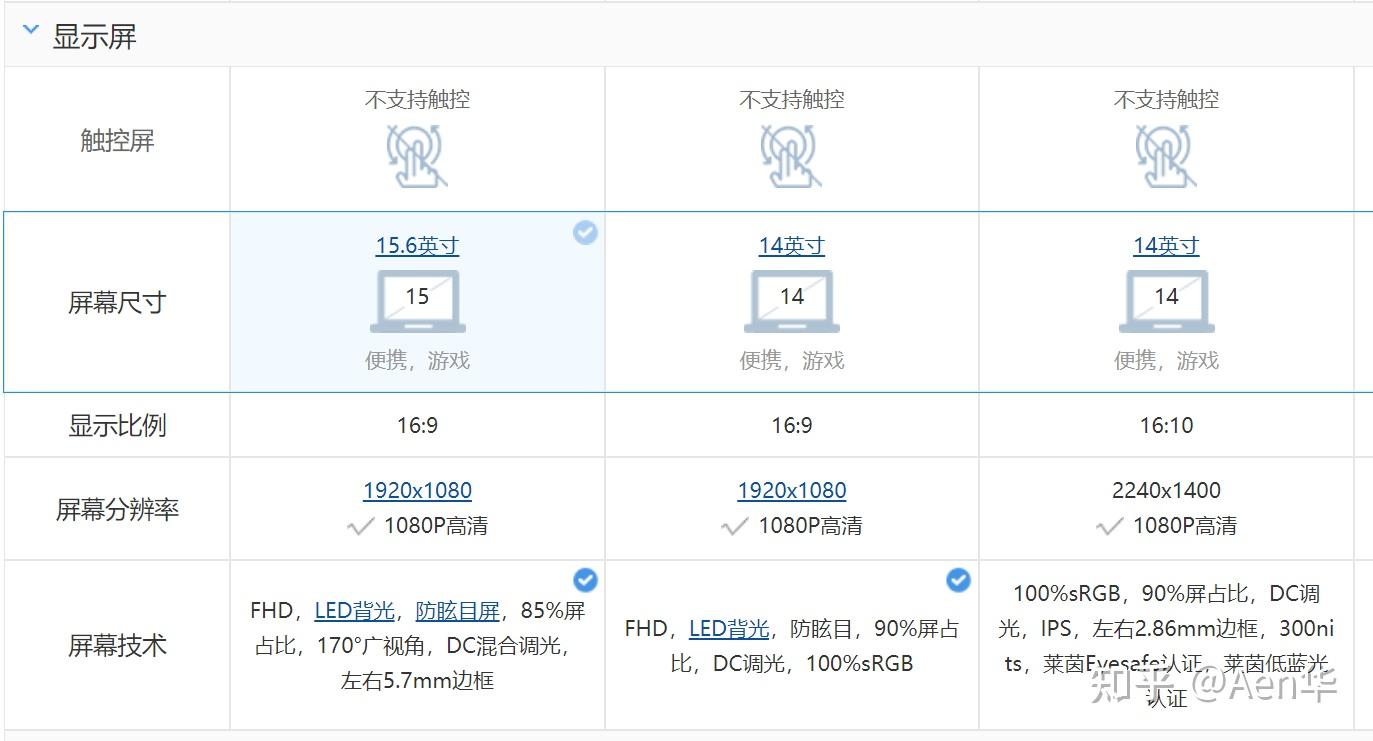
Task: Click the first column 1080P高清 checkmark icon
Action: [361, 526]
